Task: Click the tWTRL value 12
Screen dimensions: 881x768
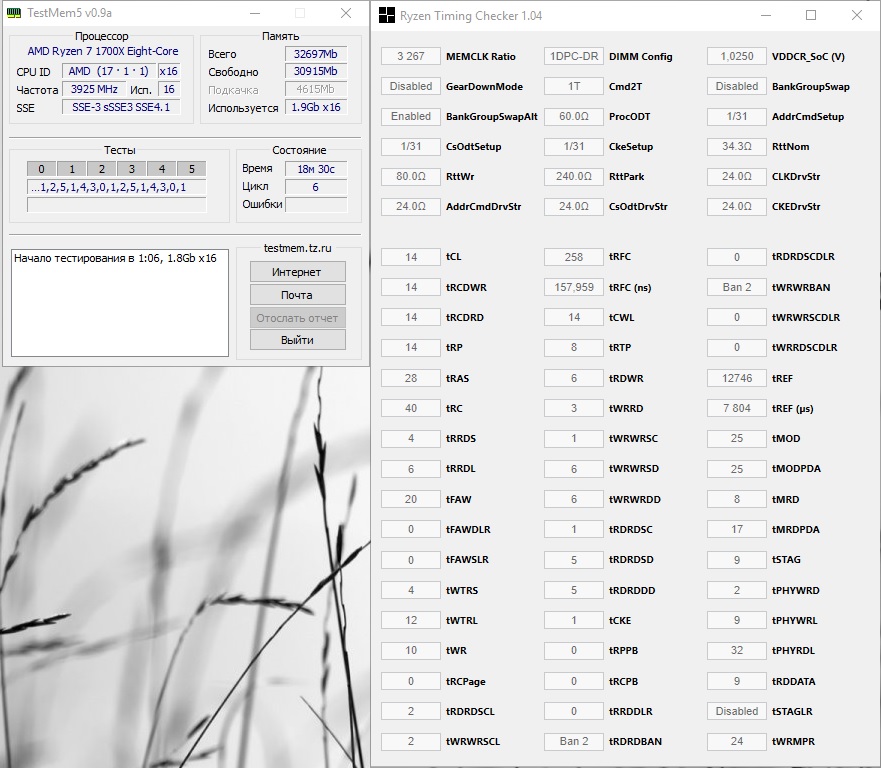Action: pos(411,620)
